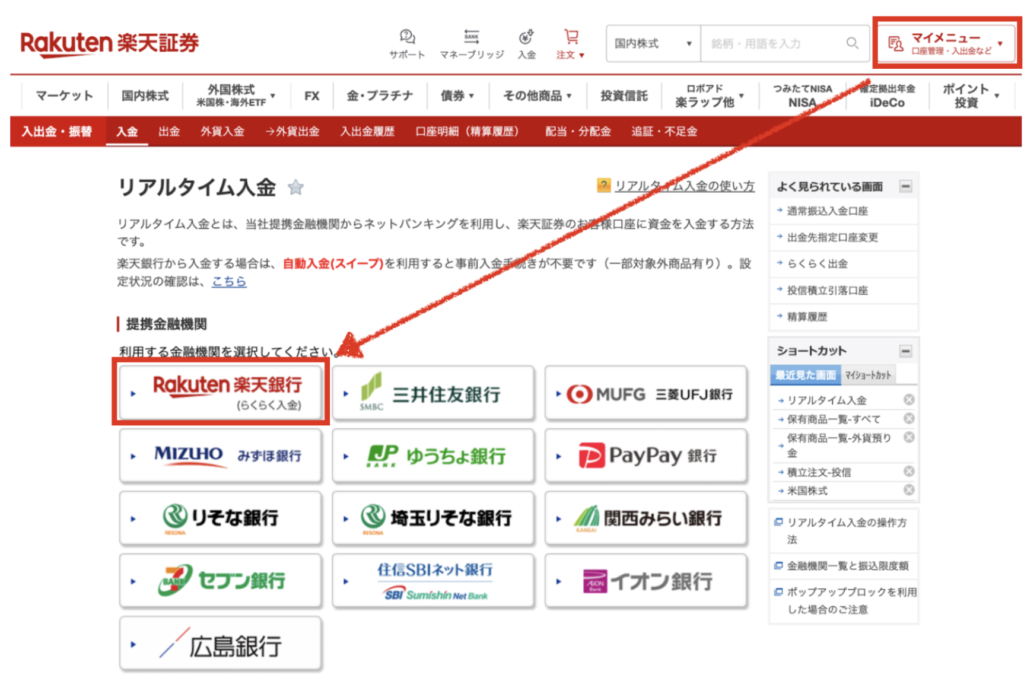Image resolution: width=1024 pixels, height=681 pixels.
Task: Switch to the 追証・不足金 tab
Action: [x=664, y=131]
